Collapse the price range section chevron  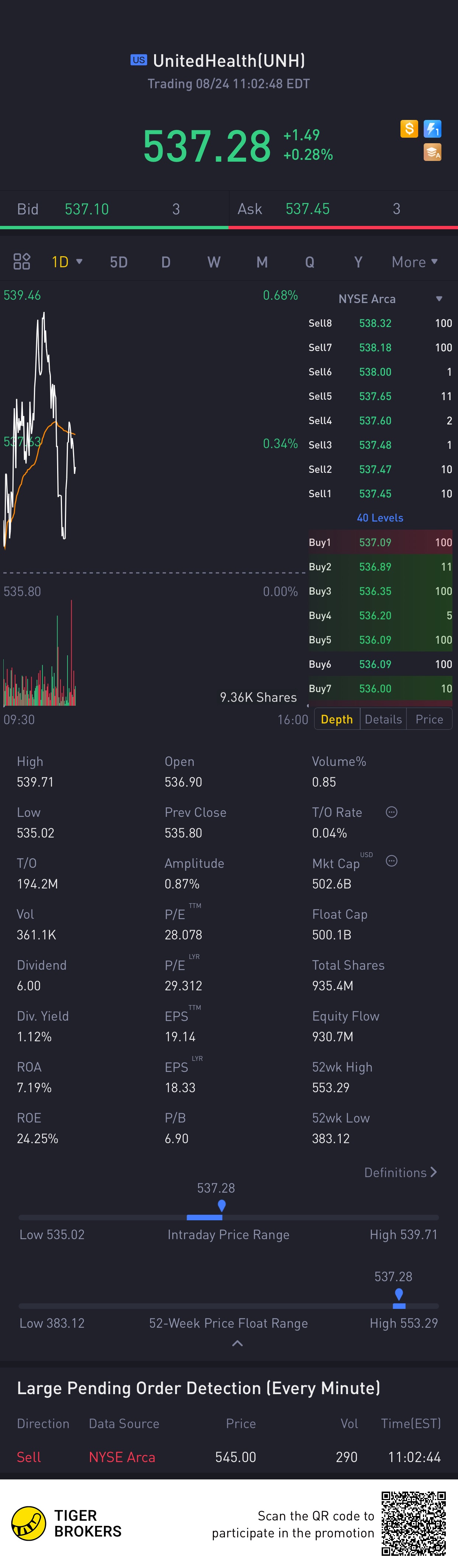[x=238, y=1343]
